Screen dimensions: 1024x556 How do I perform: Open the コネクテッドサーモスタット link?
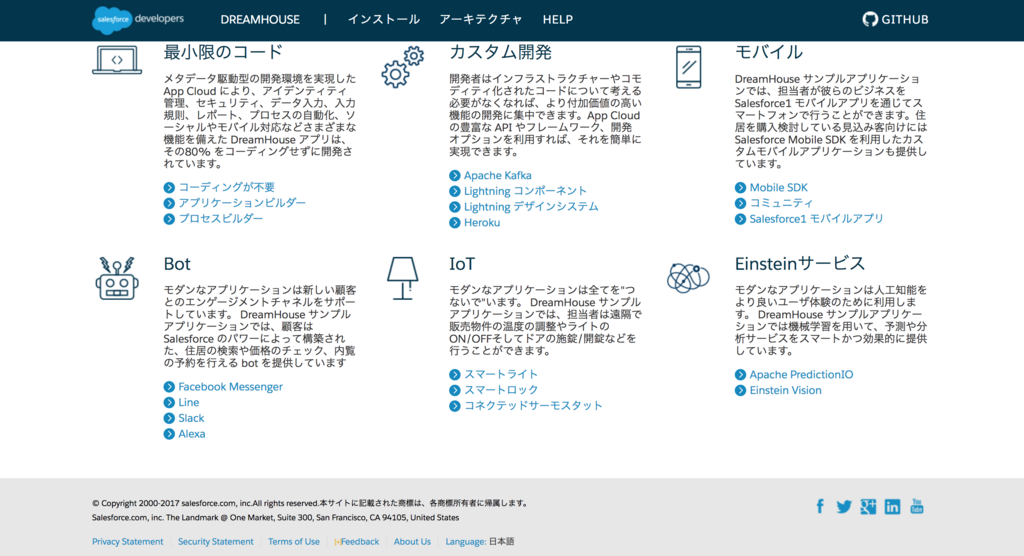(533, 406)
